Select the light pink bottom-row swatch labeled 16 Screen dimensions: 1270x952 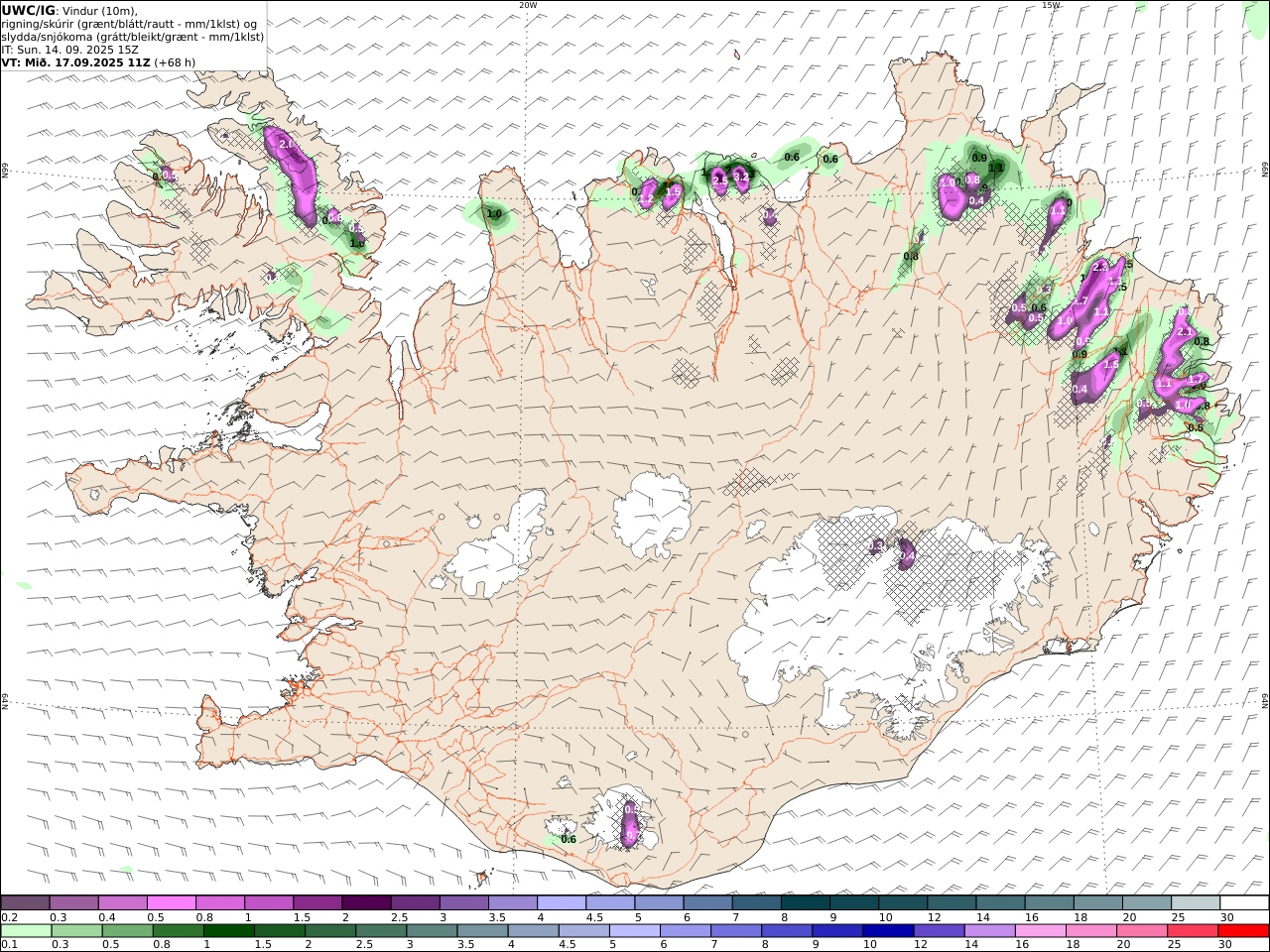tap(1040, 930)
